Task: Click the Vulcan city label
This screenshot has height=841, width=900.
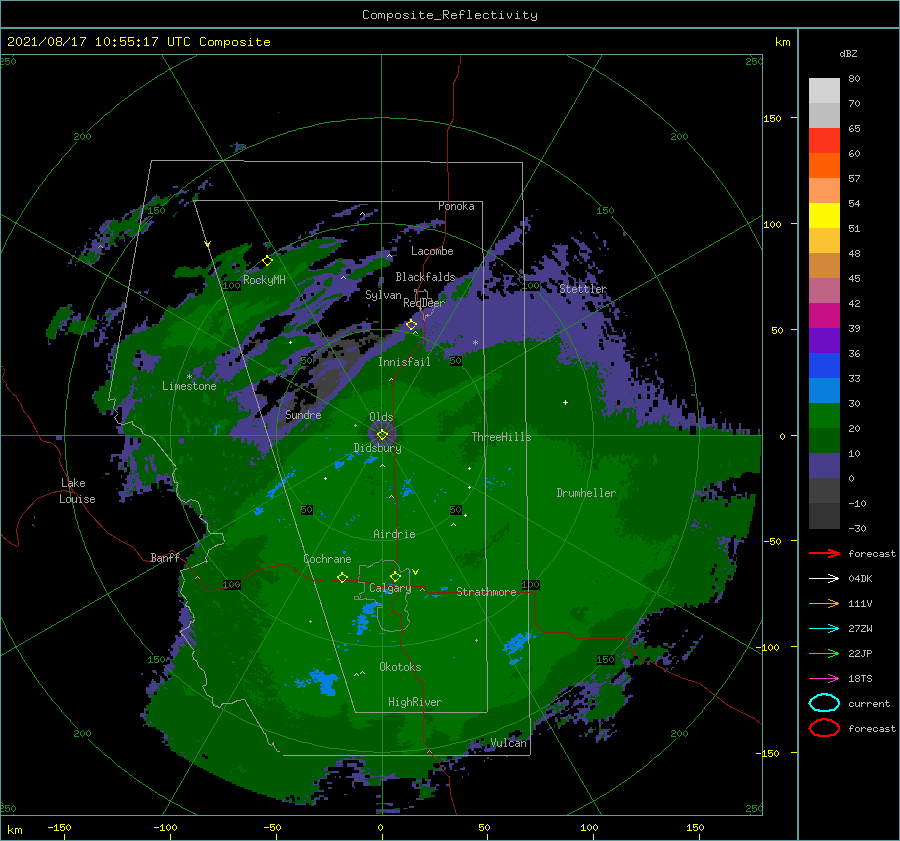Action: point(509,743)
